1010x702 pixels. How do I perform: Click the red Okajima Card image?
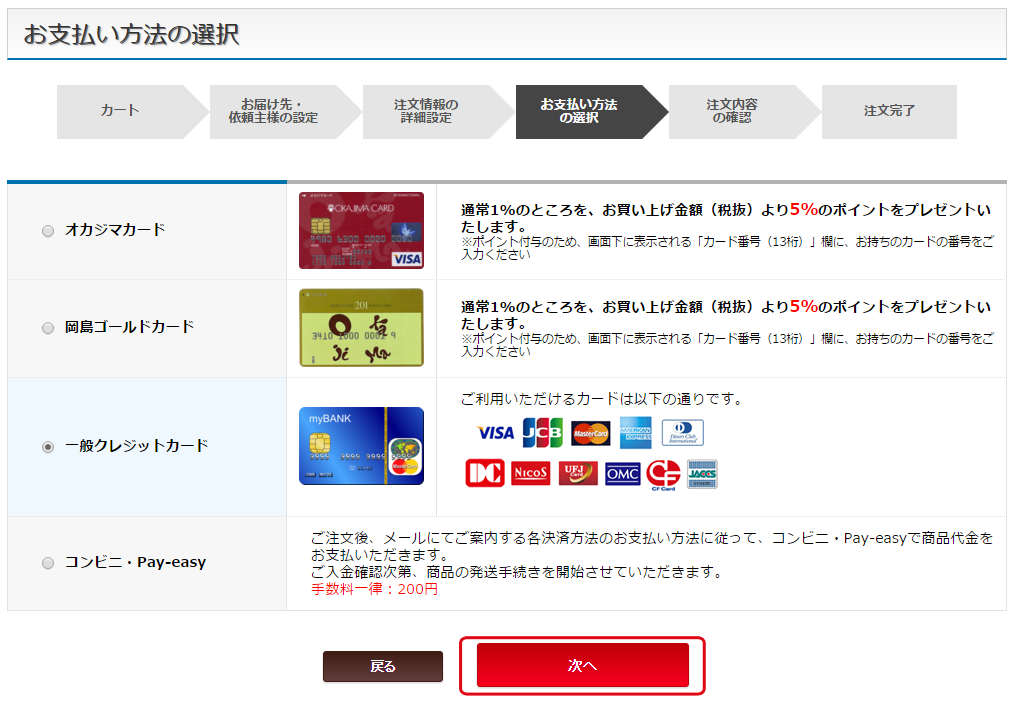[361, 231]
